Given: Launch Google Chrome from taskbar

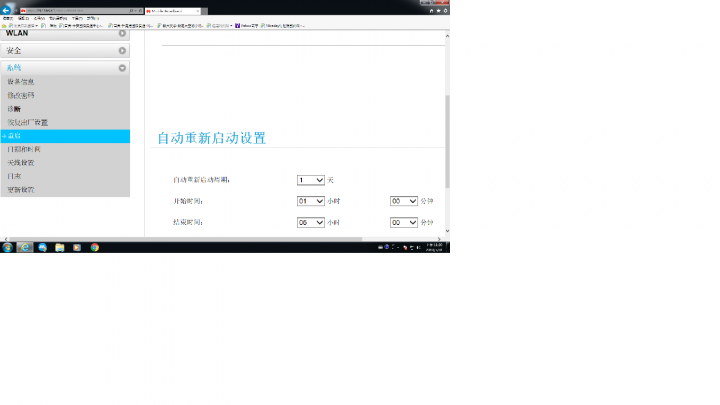Looking at the screenshot, I should [x=95, y=248].
